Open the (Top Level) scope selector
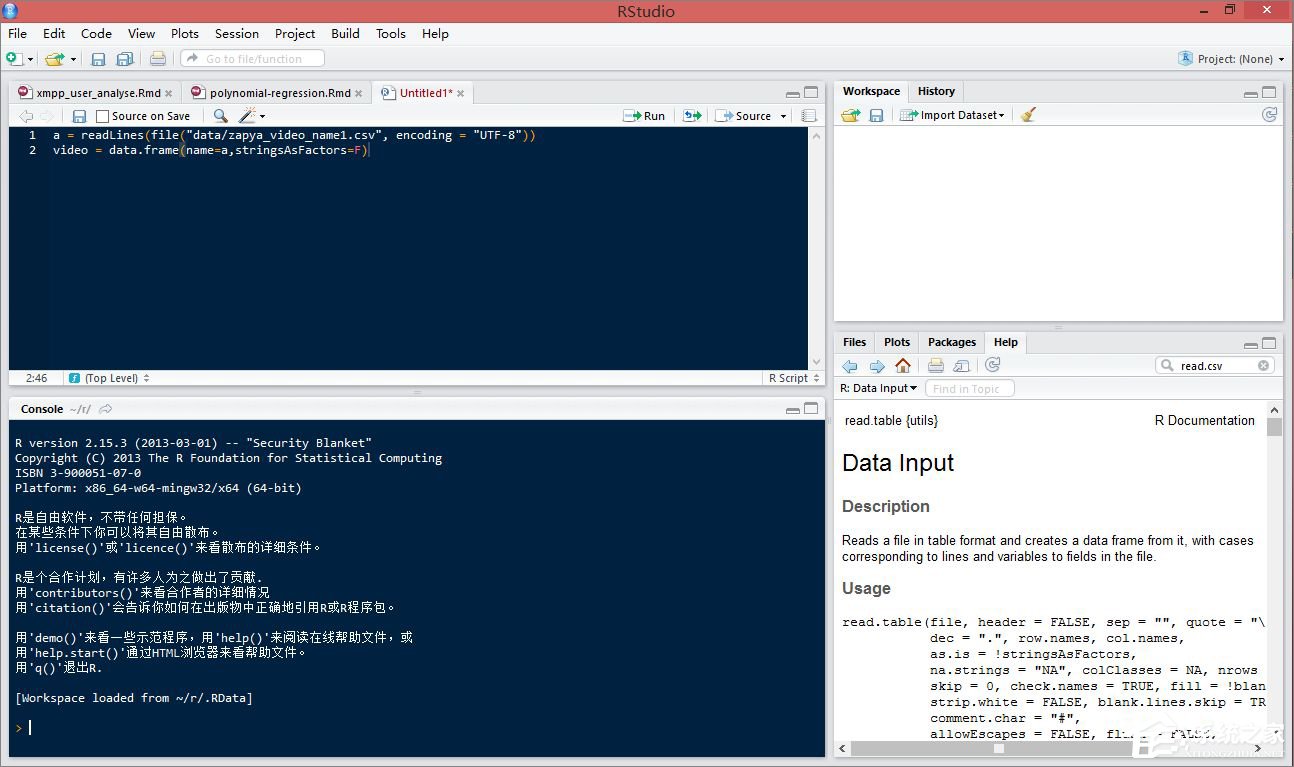Viewport: 1294px width, 767px height. (x=109, y=378)
